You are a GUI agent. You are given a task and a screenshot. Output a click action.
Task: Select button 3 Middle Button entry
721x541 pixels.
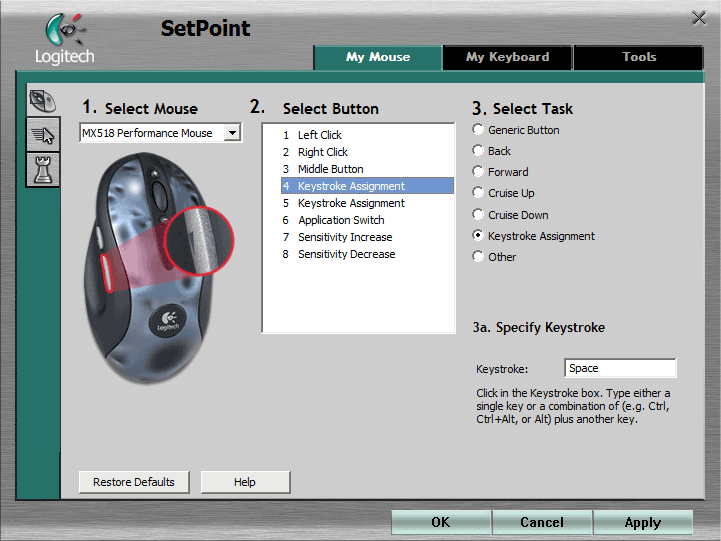click(x=330, y=169)
